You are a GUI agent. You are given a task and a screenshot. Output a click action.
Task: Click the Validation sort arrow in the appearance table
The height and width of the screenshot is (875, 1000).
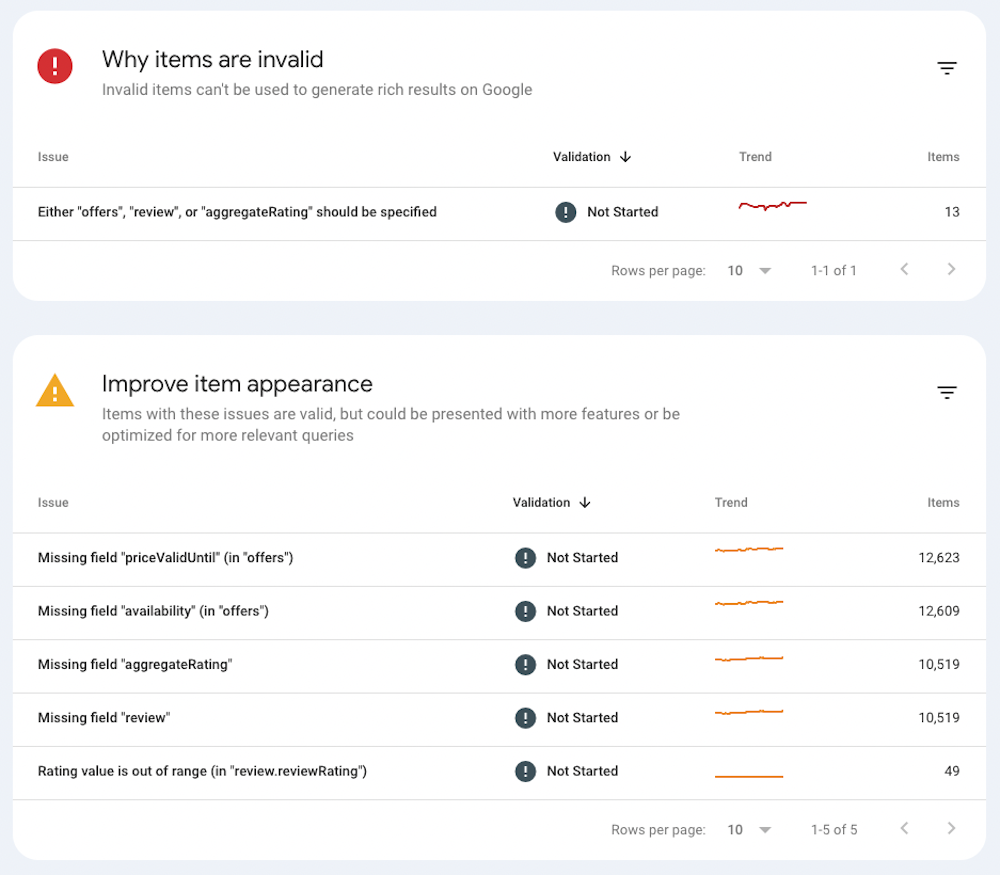(x=585, y=503)
